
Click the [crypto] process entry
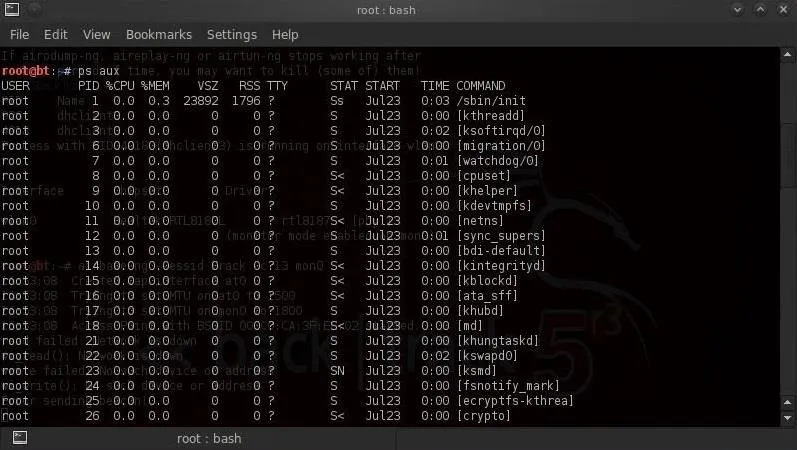pos(483,416)
